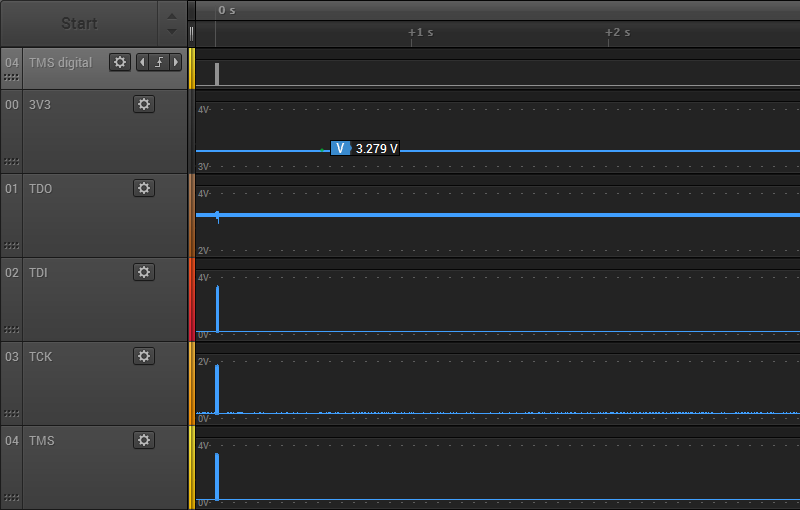This screenshot has width=800, height=510.
Task: Jump to previous edge on TMS digital
Action: (142, 62)
